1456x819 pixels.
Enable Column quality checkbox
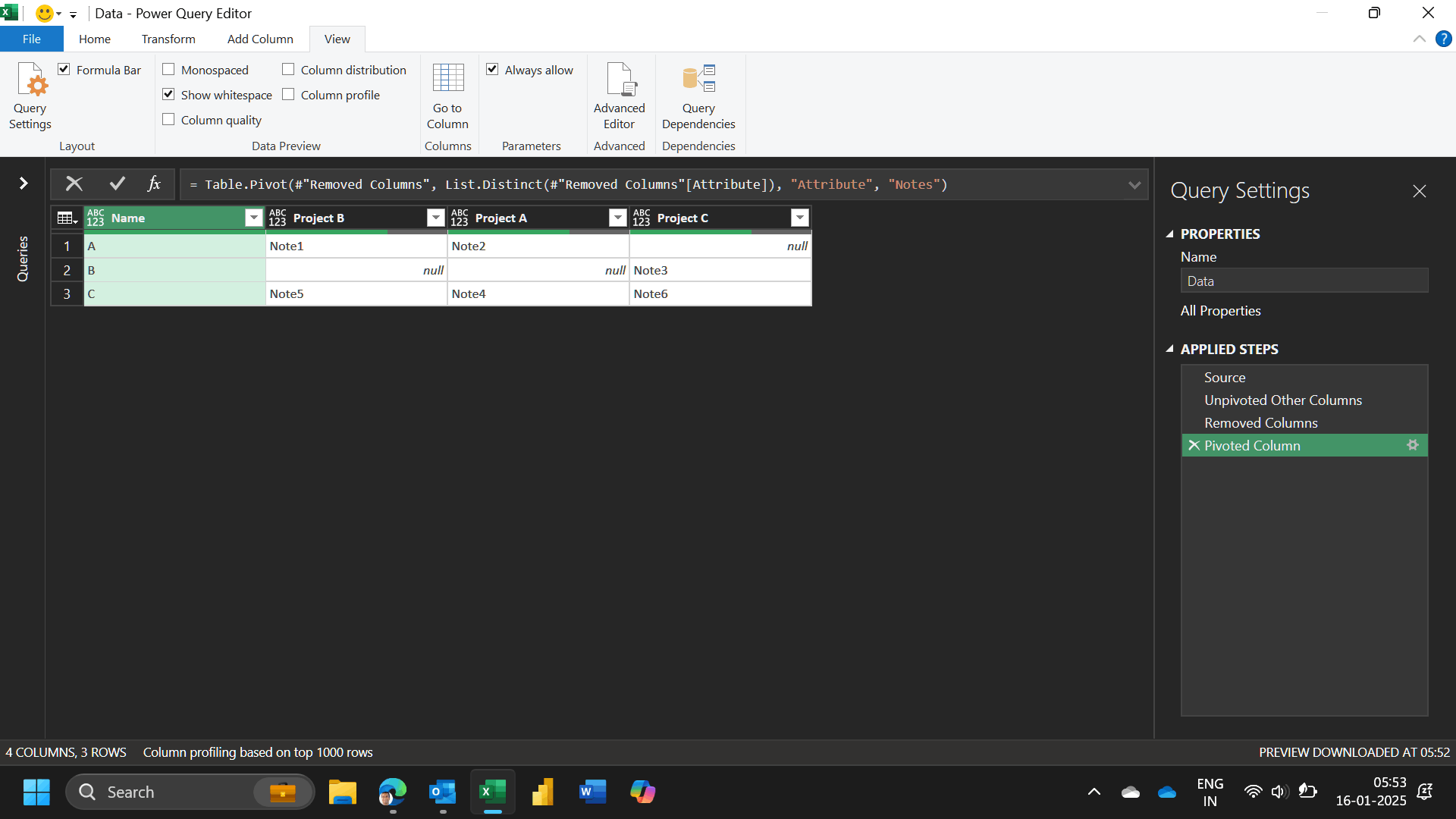tap(169, 120)
